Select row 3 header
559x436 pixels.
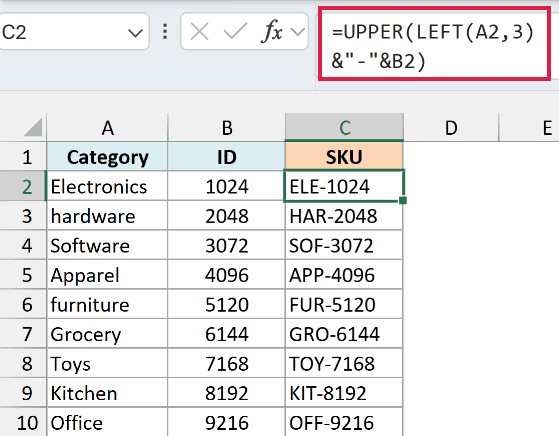click(23, 216)
